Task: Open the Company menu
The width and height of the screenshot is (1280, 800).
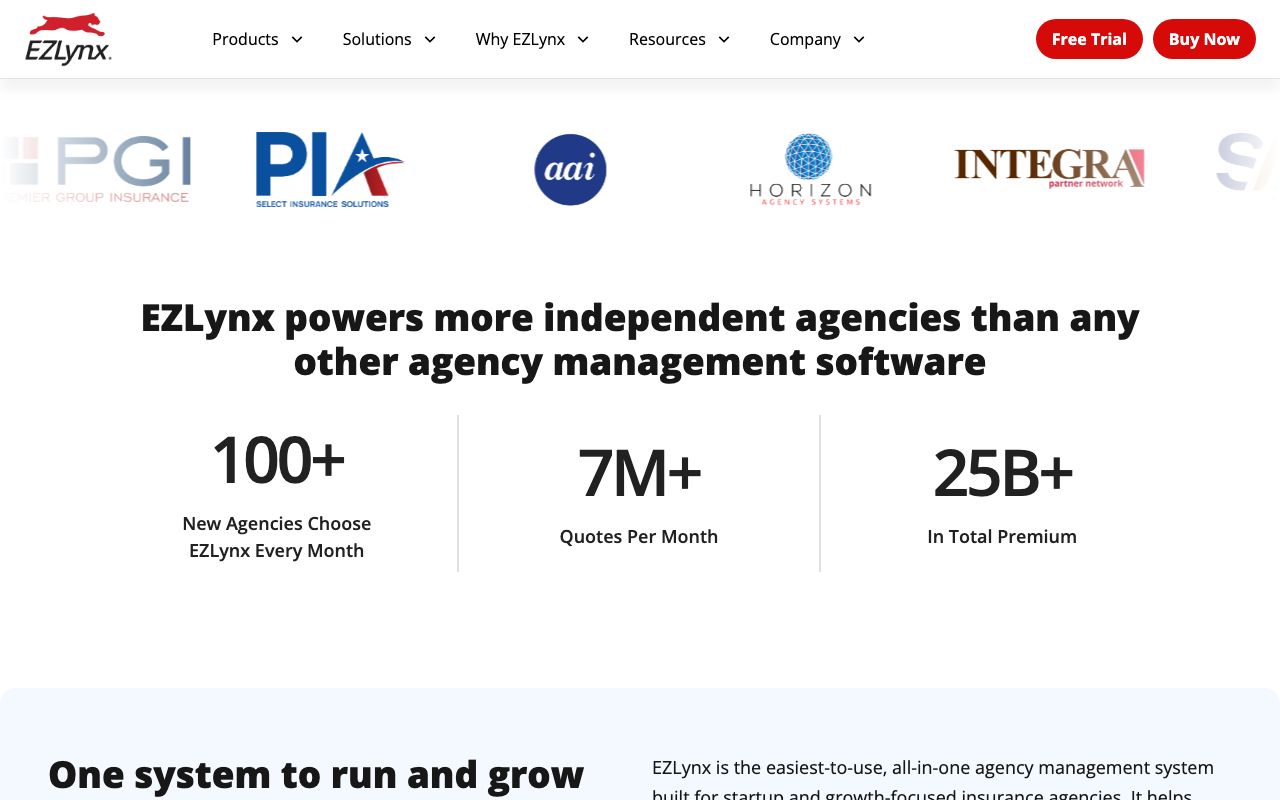Action: pos(805,39)
